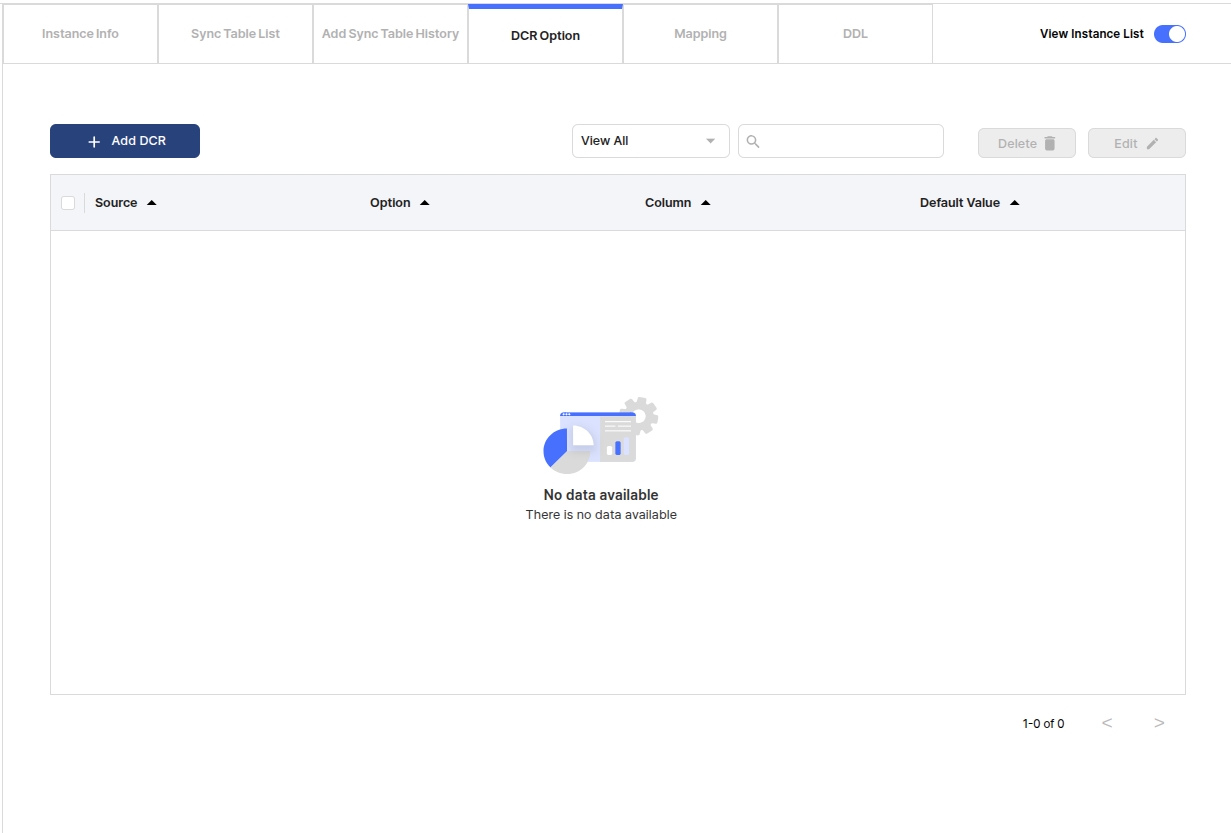Click the Edit button
Image resolution: width=1231 pixels, height=833 pixels.
1136,143
